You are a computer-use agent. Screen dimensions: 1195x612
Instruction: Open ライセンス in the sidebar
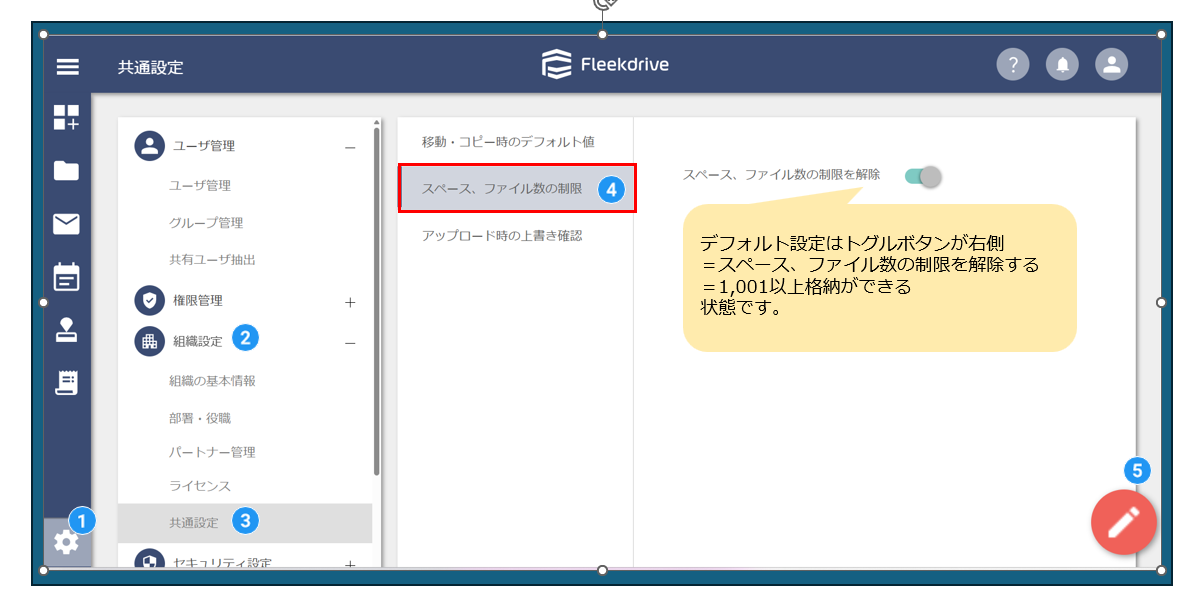pos(200,486)
